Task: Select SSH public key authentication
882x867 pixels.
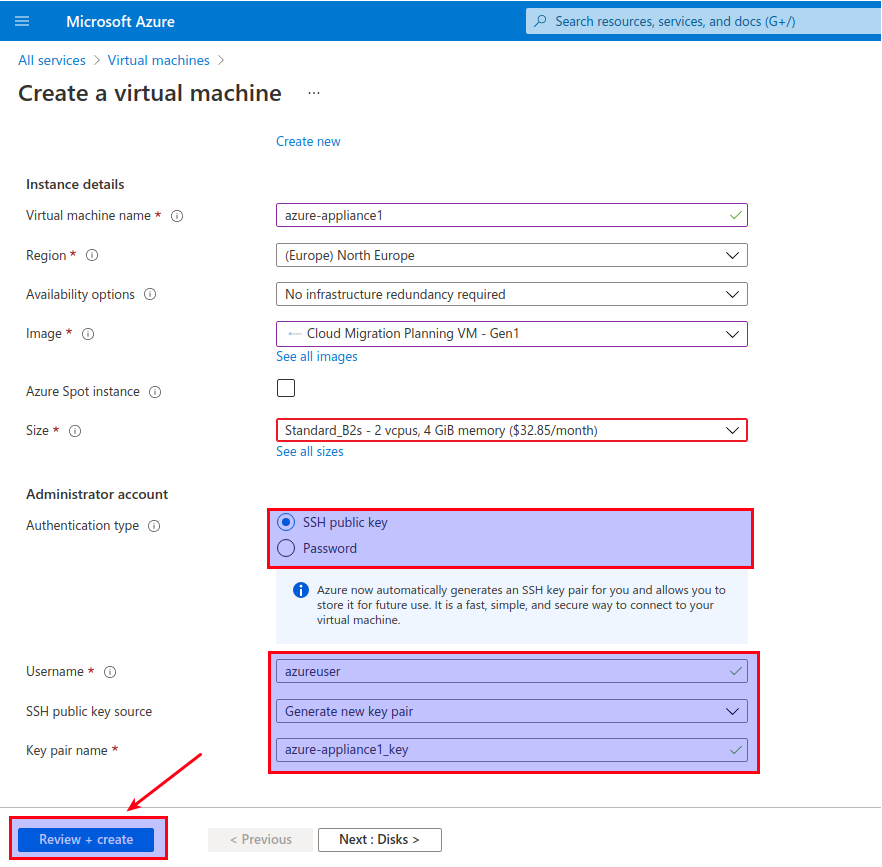Action: point(286,522)
